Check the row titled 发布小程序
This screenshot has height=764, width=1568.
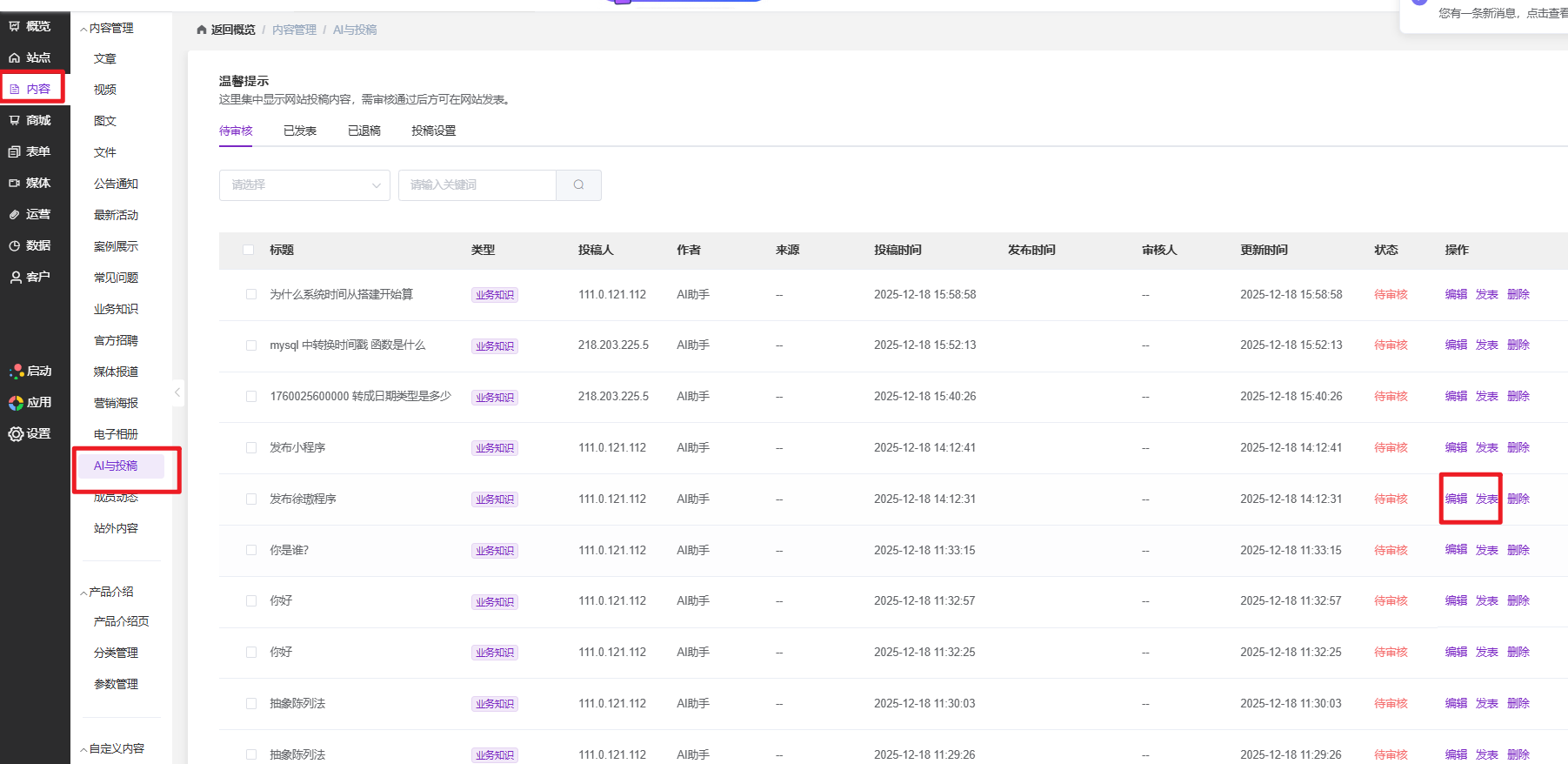point(251,447)
